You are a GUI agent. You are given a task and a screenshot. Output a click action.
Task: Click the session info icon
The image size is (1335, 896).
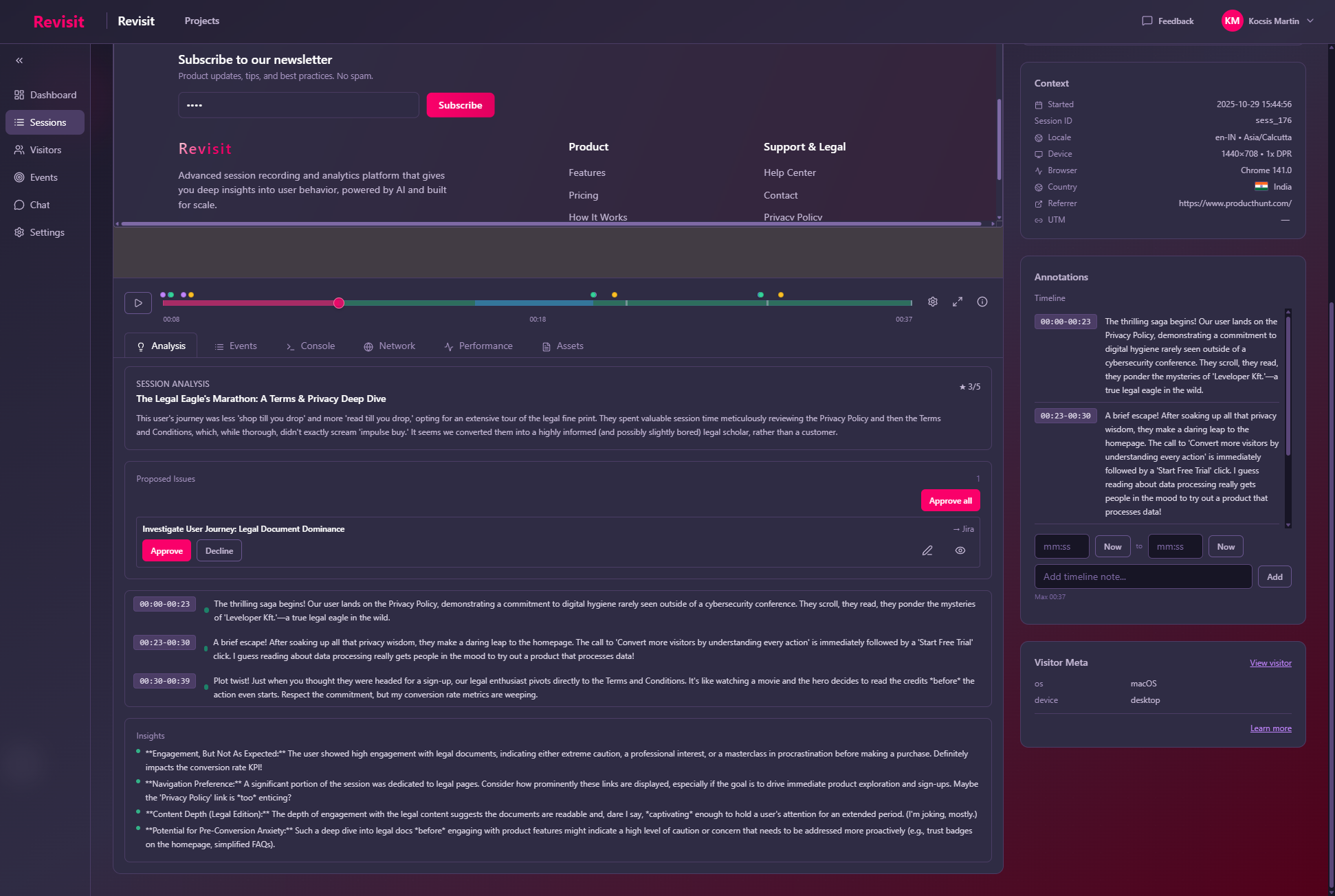click(x=982, y=302)
